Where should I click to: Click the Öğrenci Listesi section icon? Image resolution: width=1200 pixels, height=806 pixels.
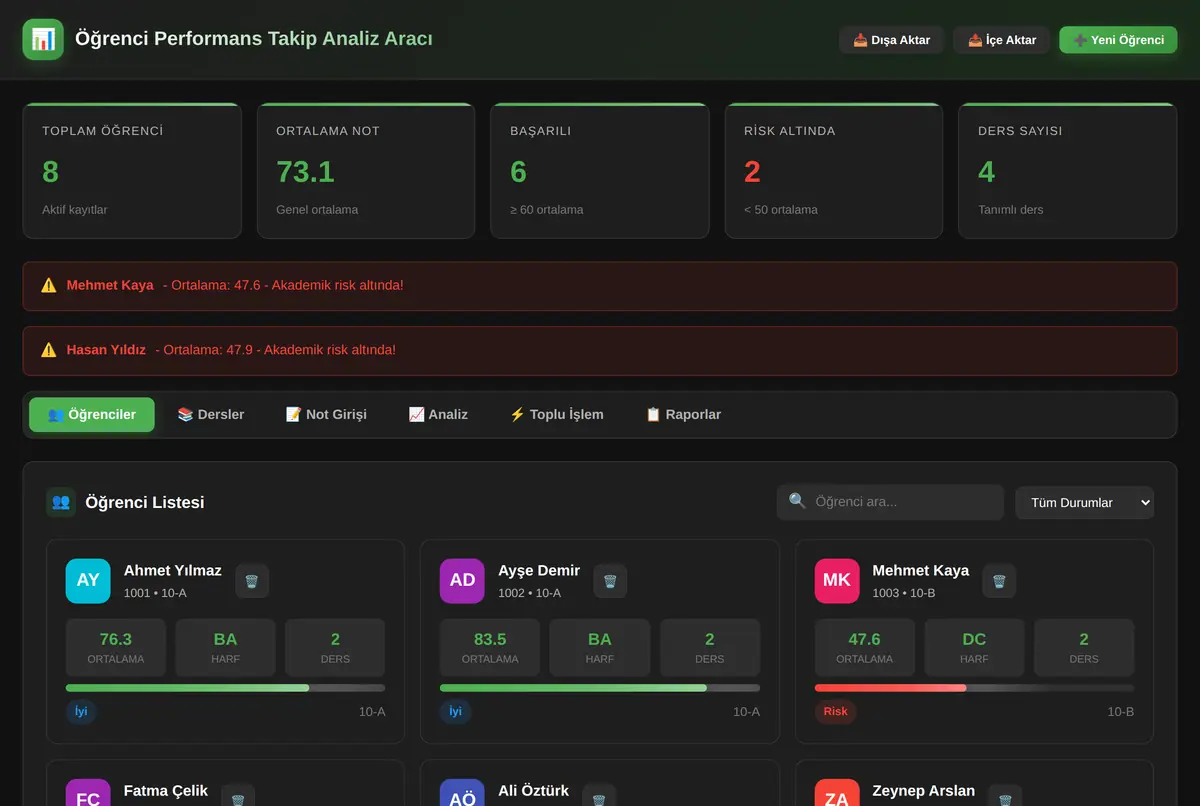[x=61, y=502]
